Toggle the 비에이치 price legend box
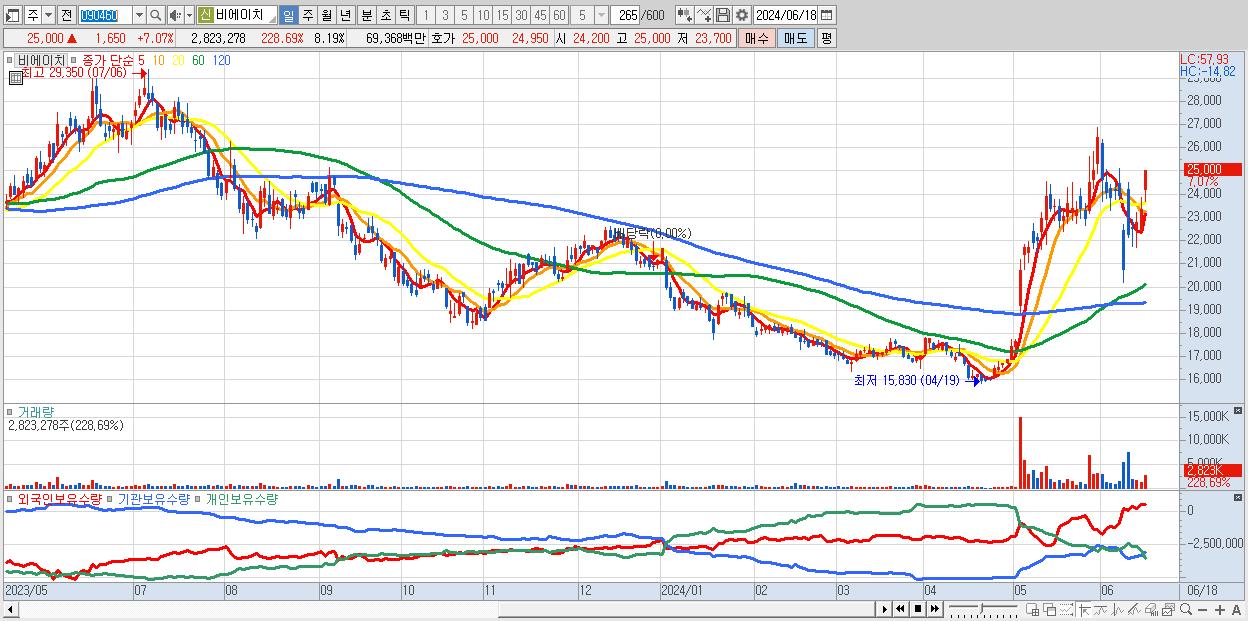 tap(11, 60)
